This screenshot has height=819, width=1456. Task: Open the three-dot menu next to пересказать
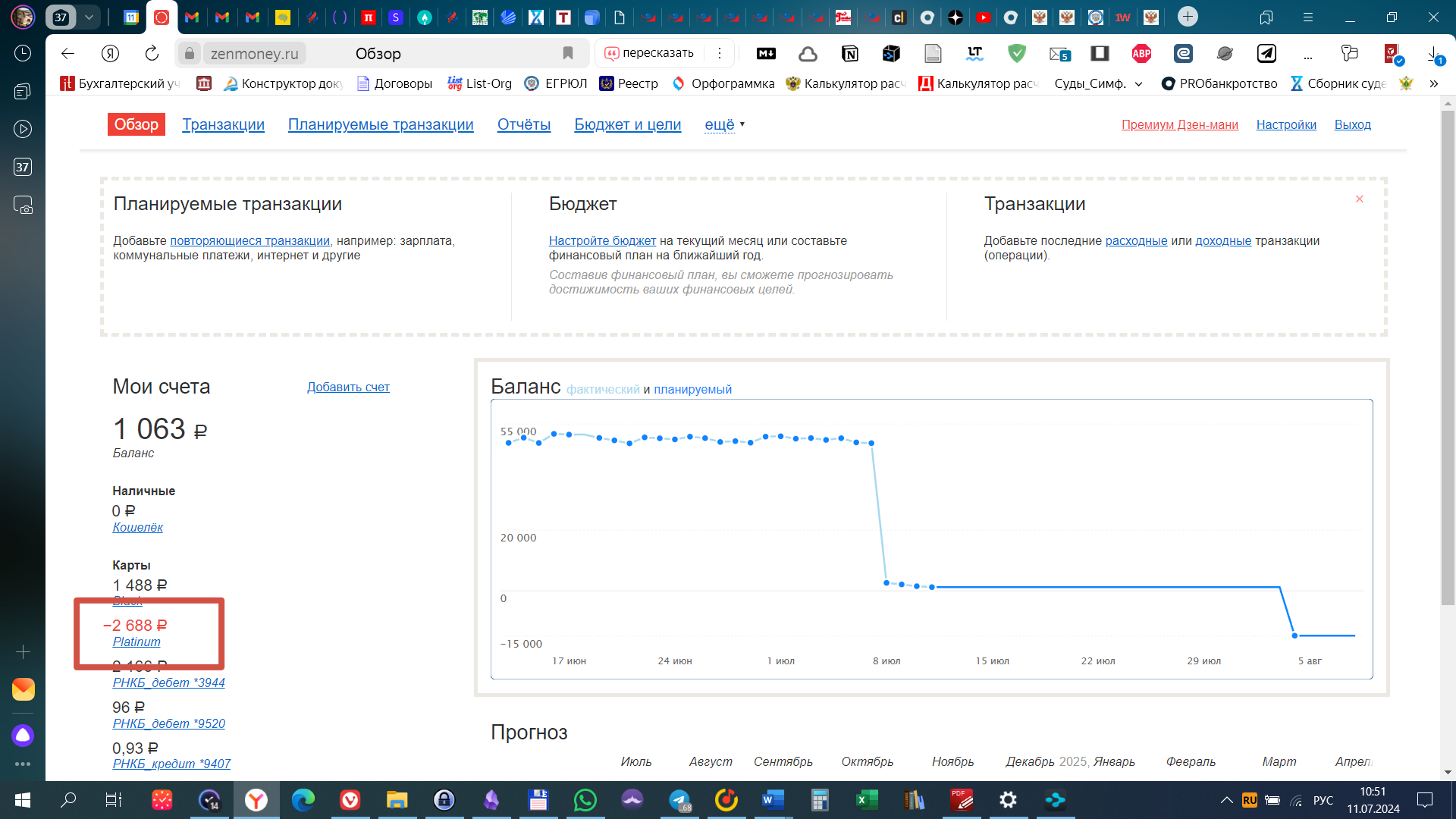click(720, 53)
